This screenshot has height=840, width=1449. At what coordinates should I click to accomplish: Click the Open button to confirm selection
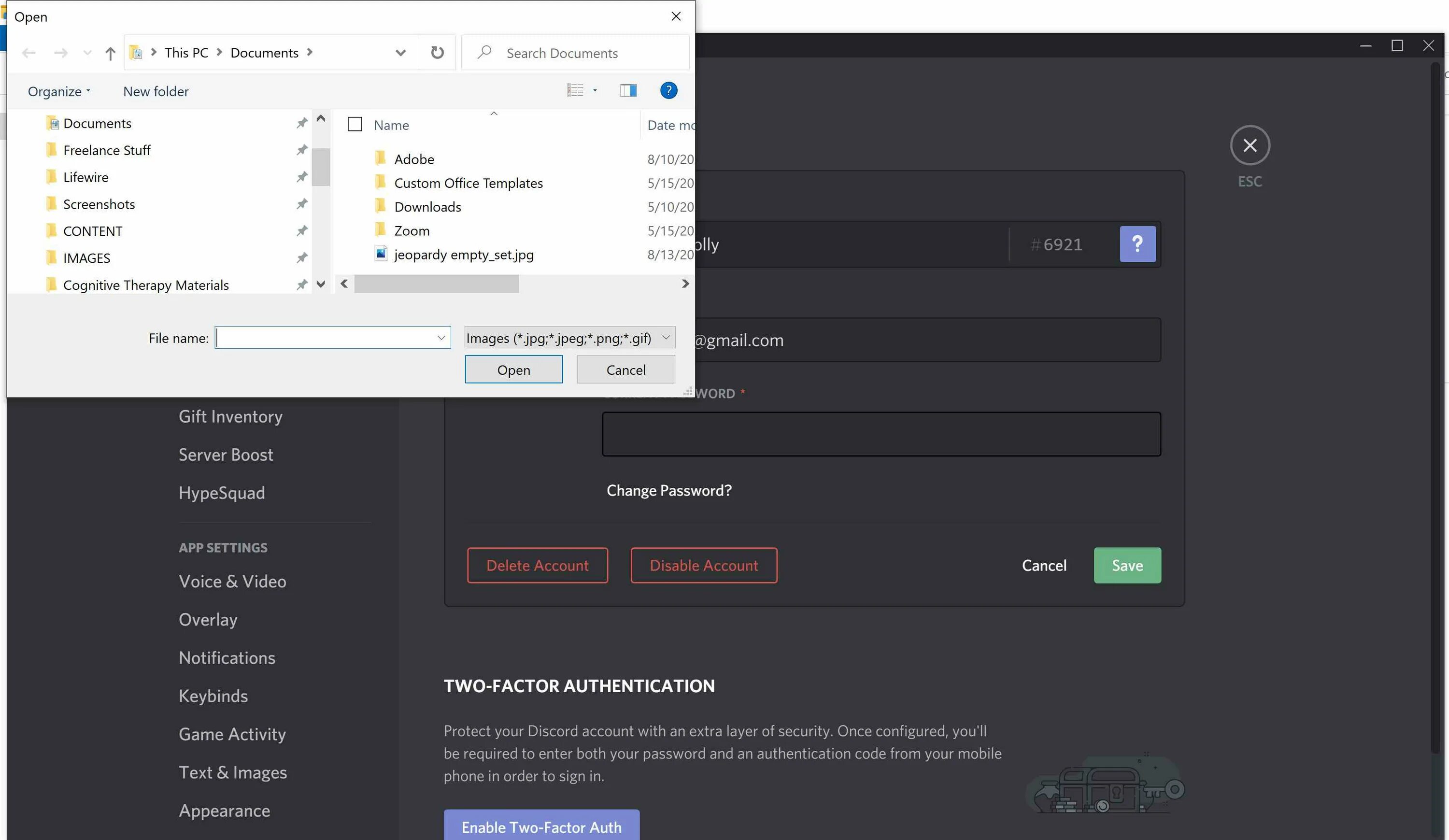[514, 369]
